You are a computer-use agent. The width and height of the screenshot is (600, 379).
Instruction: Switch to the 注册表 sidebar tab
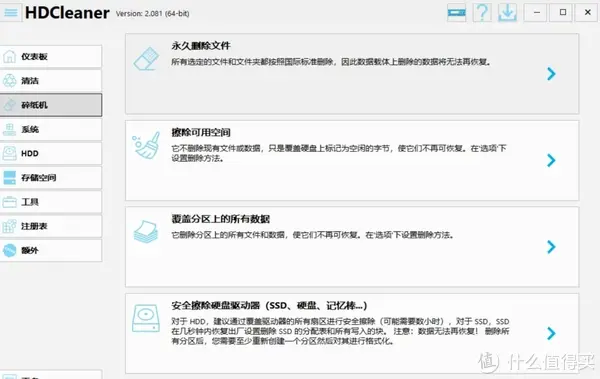click(51, 226)
